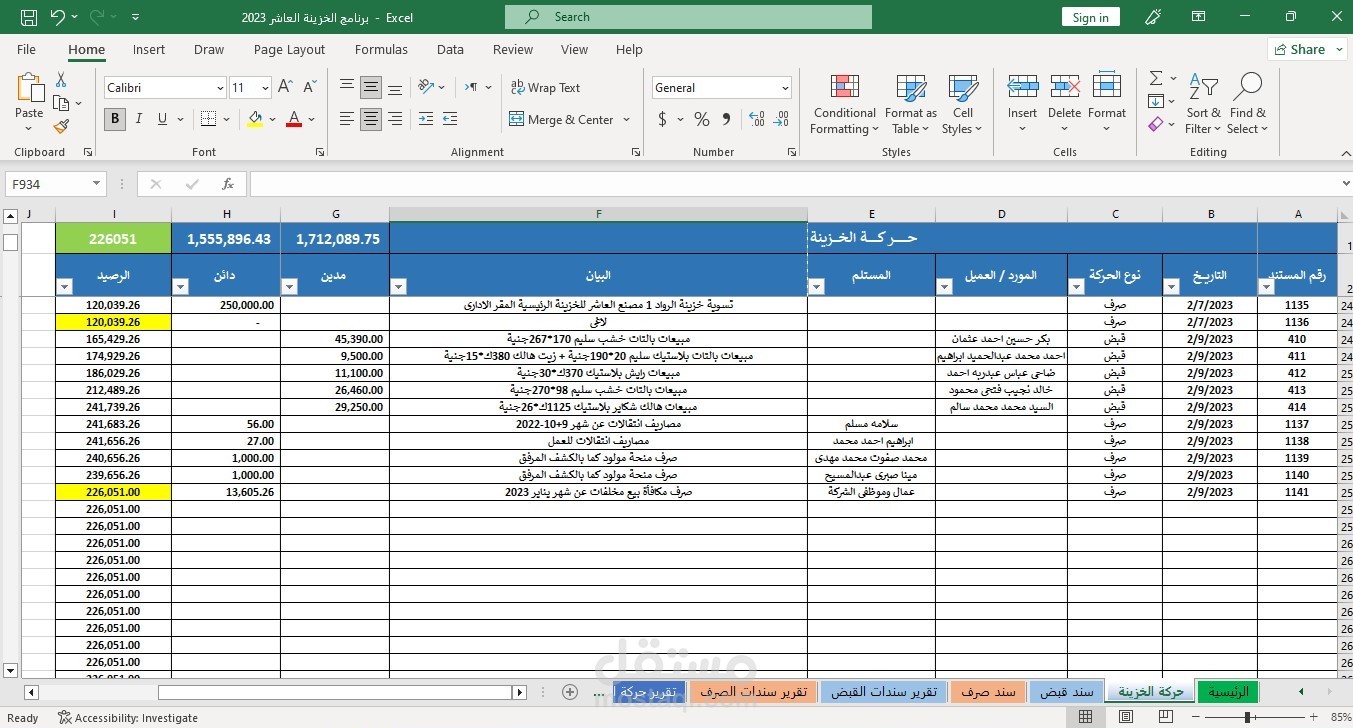Open Find & Select
Screen dimensions: 1353x728
coord(1247,104)
